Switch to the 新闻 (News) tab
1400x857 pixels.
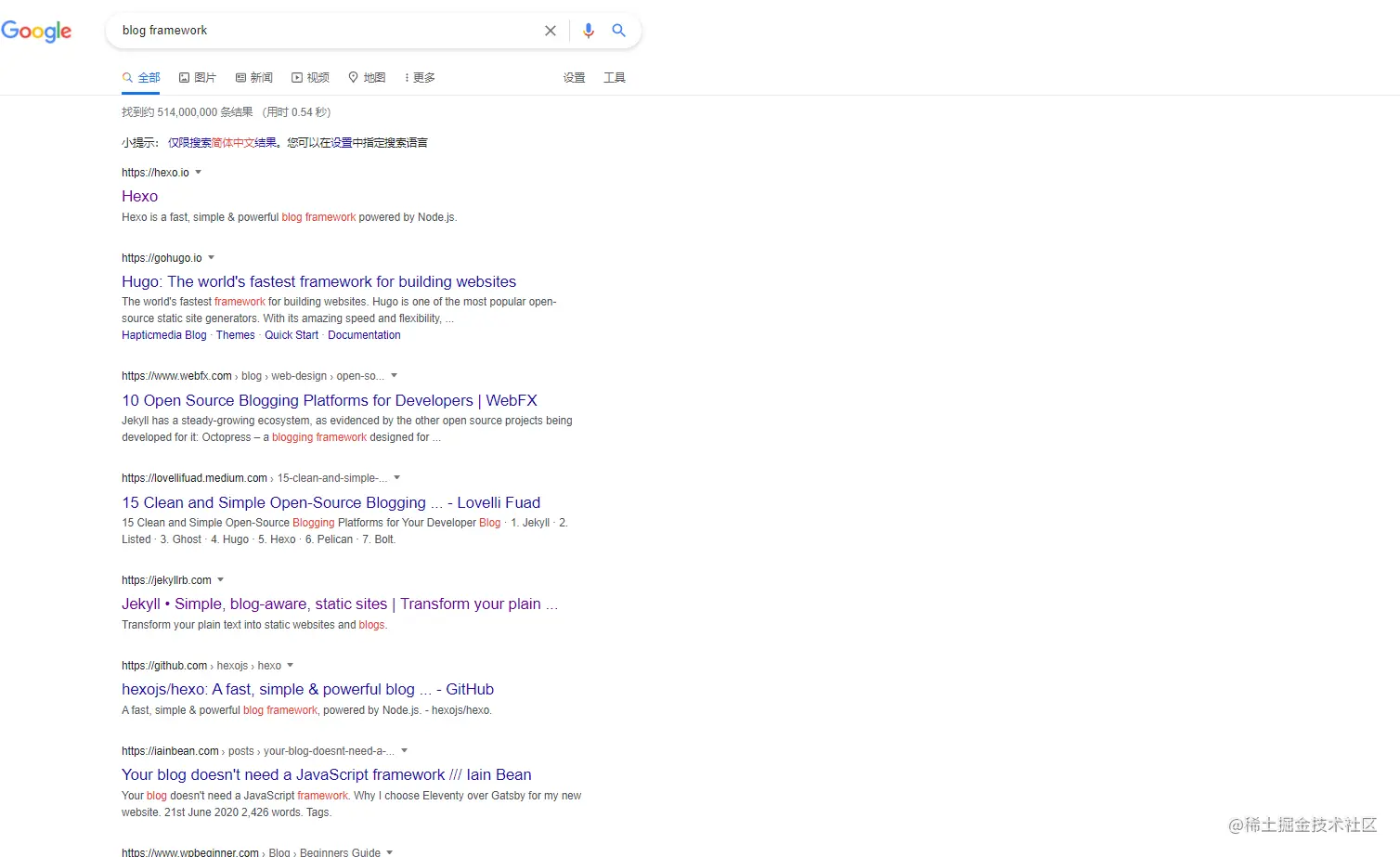click(x=254, y=78)
